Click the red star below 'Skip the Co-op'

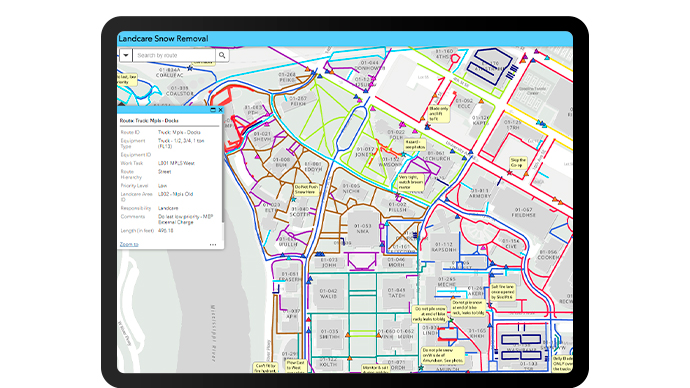pos(510,173)
